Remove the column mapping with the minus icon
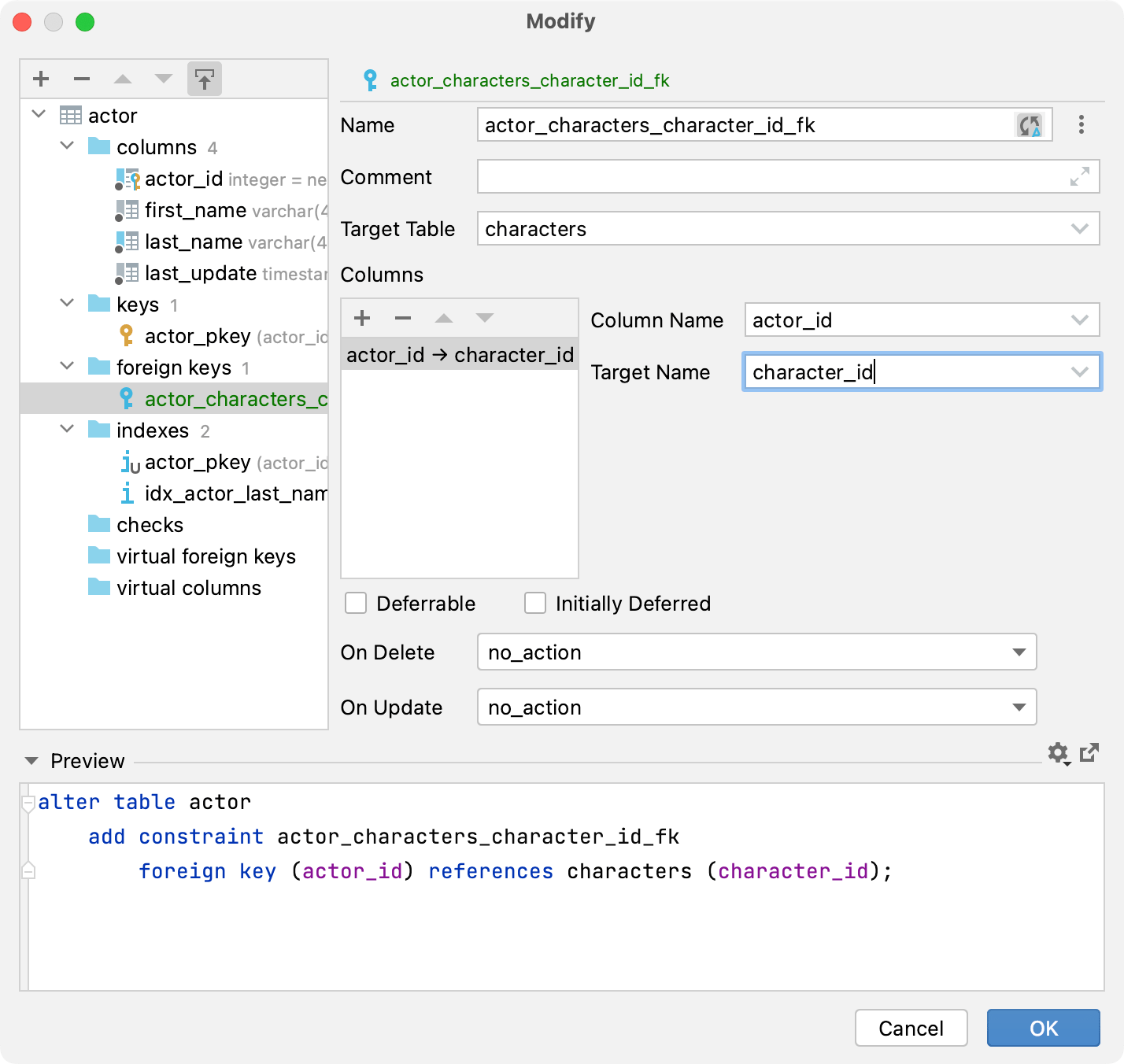 point(402,318)
